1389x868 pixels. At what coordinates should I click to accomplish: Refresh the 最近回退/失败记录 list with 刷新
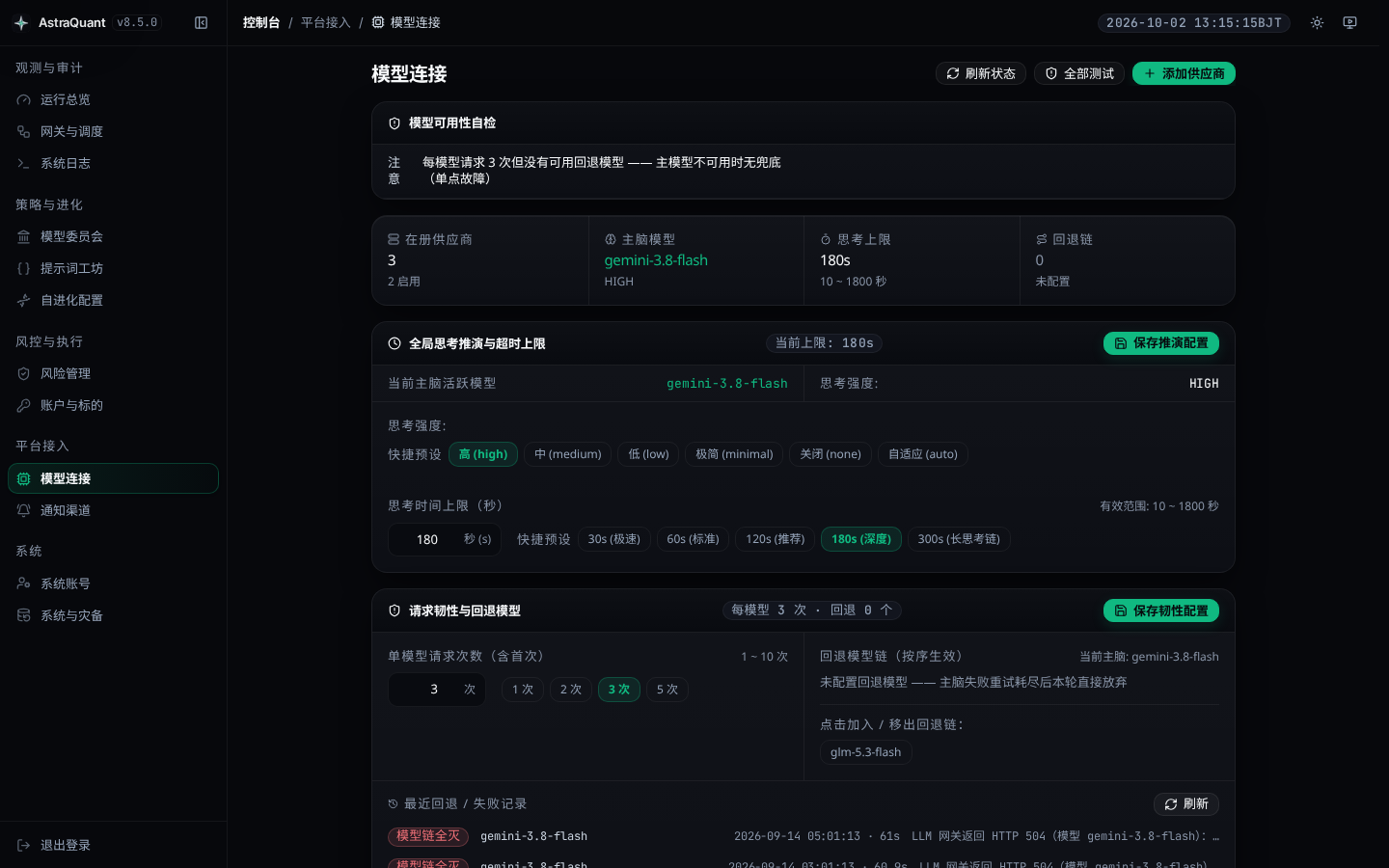click(x=1186, y=804)
